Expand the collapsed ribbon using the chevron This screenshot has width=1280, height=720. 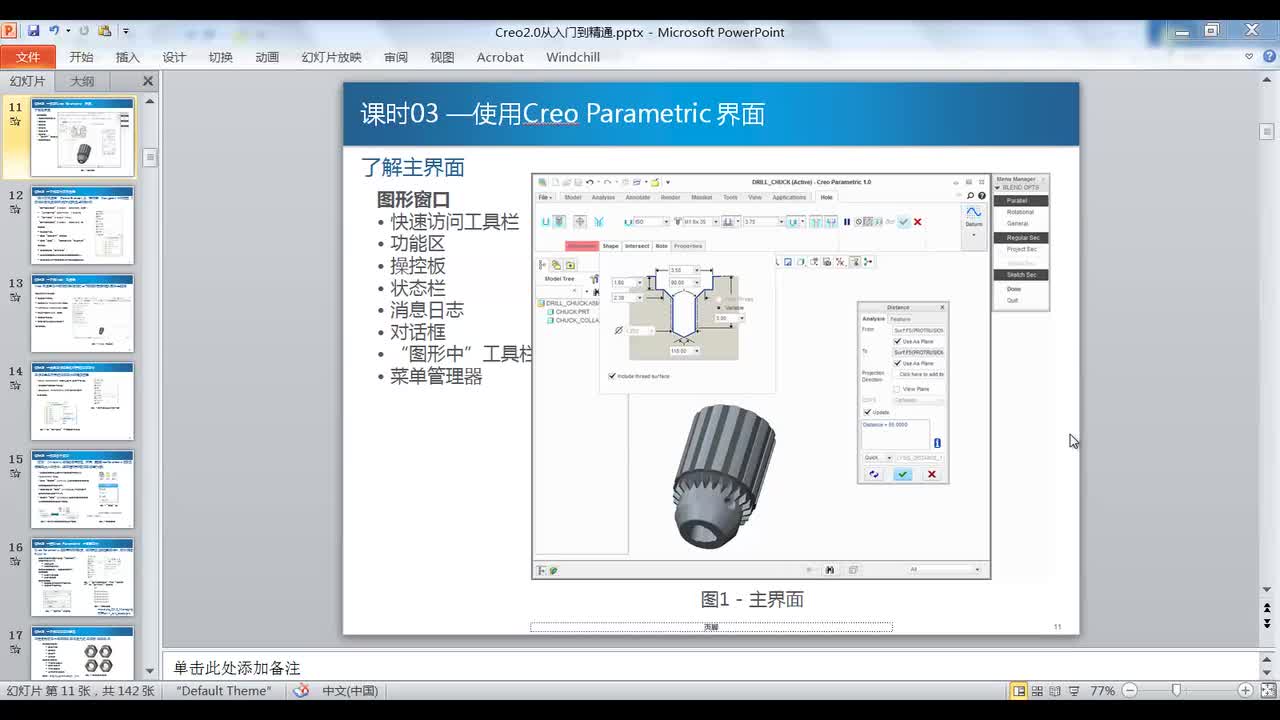click(x=1249, y=57)
